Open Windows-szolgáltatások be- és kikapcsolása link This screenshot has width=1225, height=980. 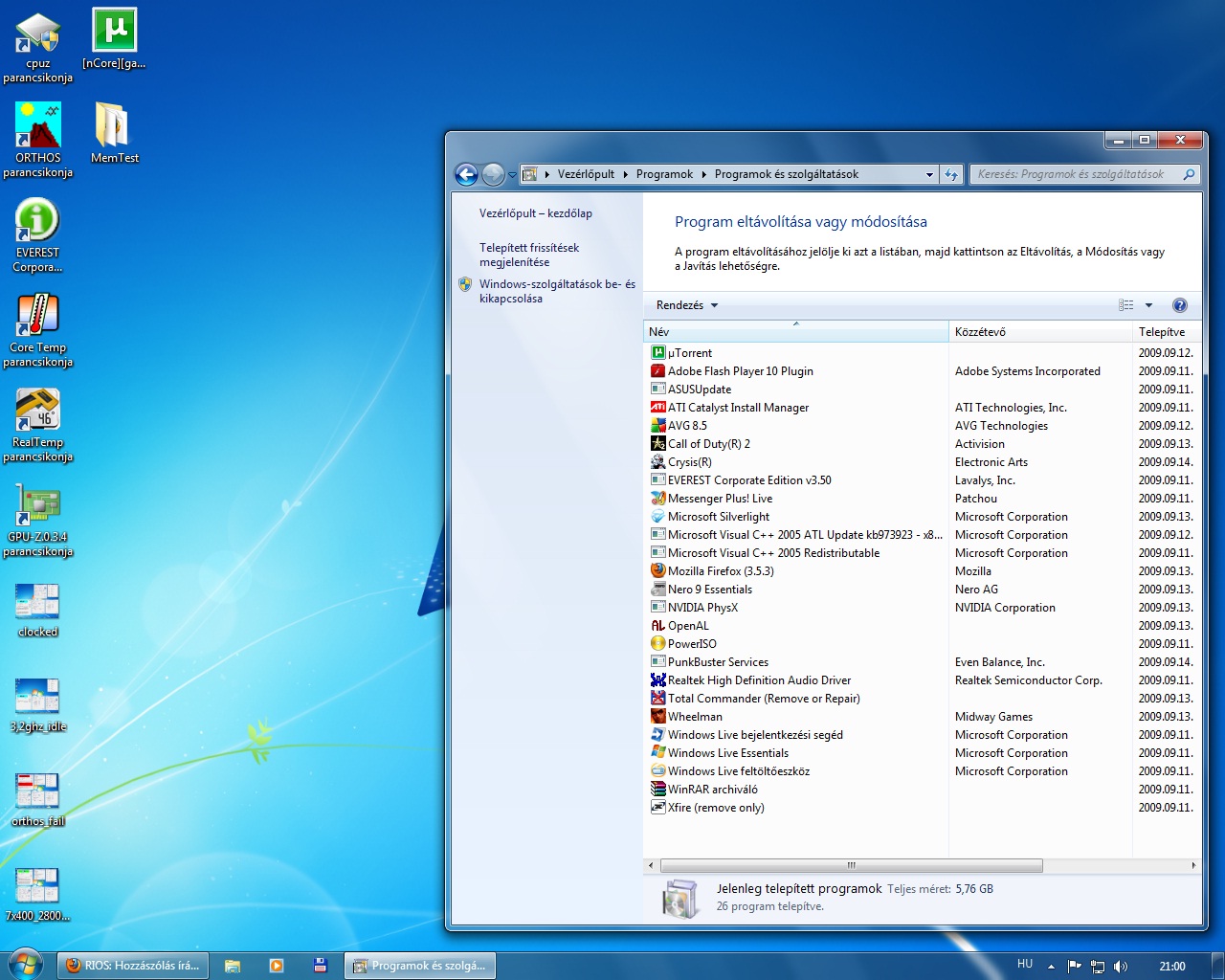[557, 291]
